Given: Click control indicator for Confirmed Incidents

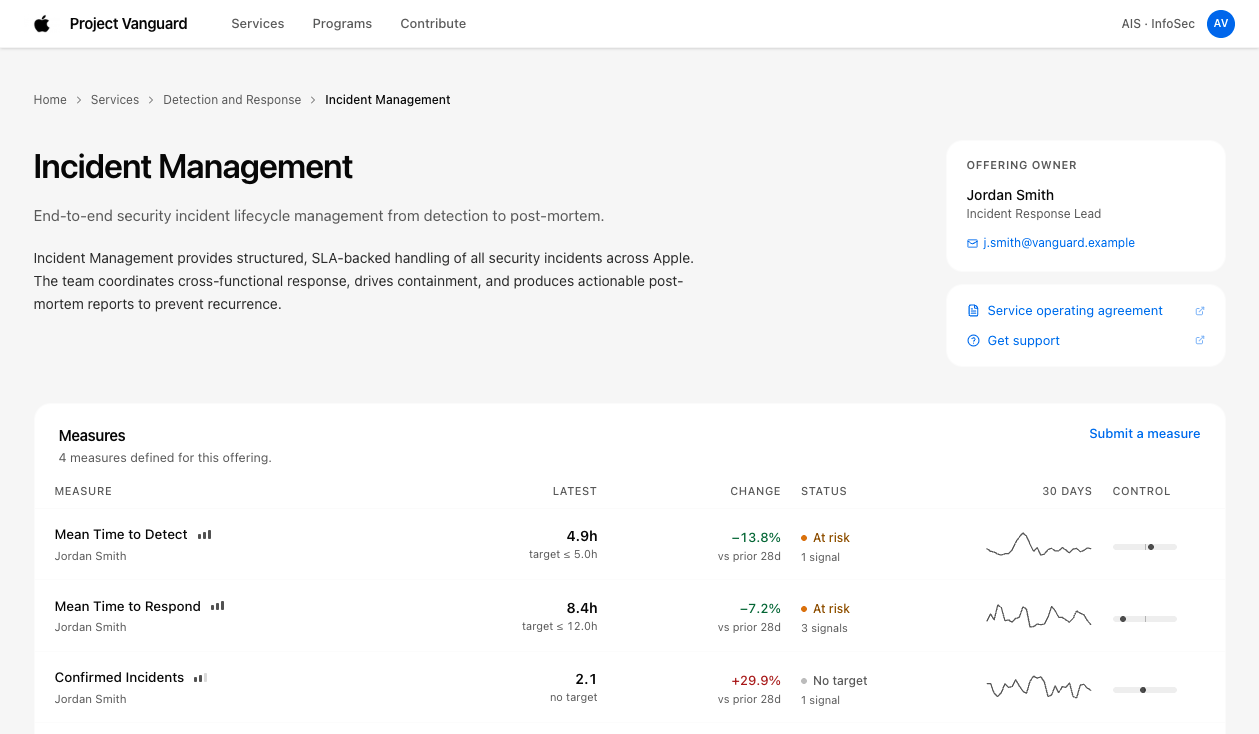Looking at the screenshot, I should (1145, 690).
